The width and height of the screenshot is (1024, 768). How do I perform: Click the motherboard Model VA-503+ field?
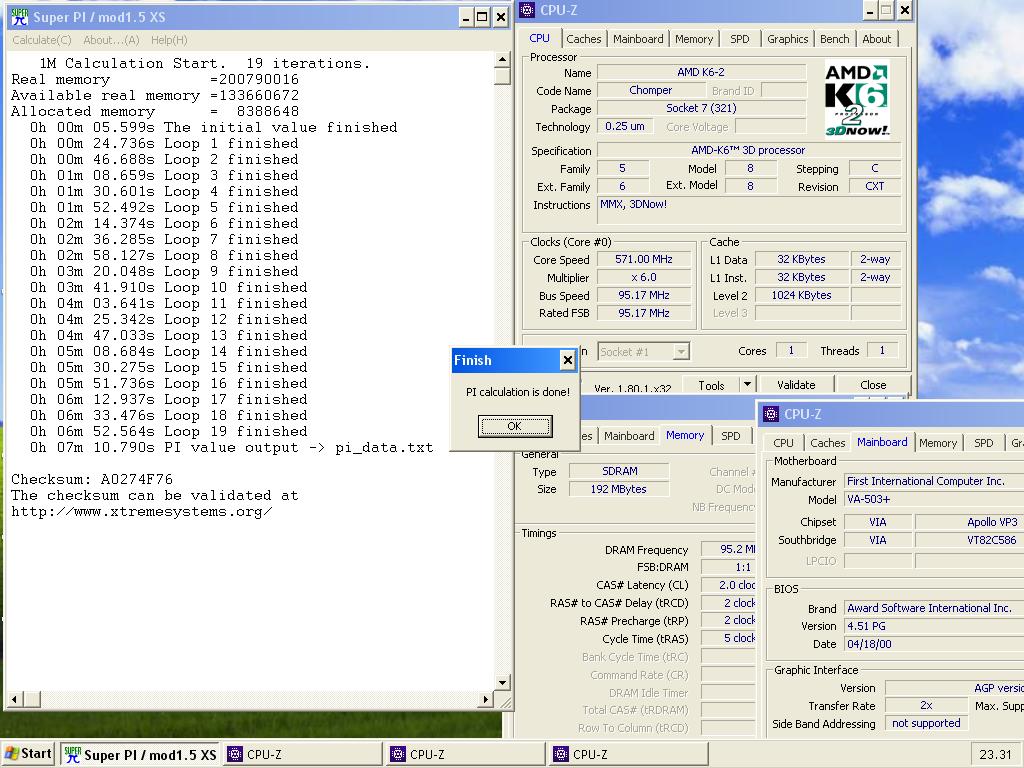[x=934, y=500]
